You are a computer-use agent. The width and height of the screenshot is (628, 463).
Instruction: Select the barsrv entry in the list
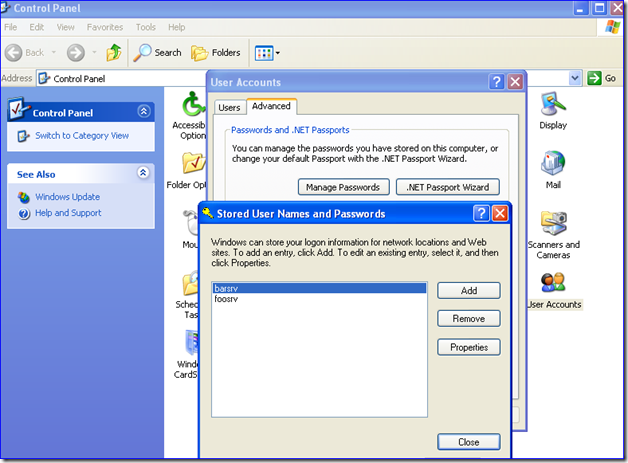[x=319, y=288]
